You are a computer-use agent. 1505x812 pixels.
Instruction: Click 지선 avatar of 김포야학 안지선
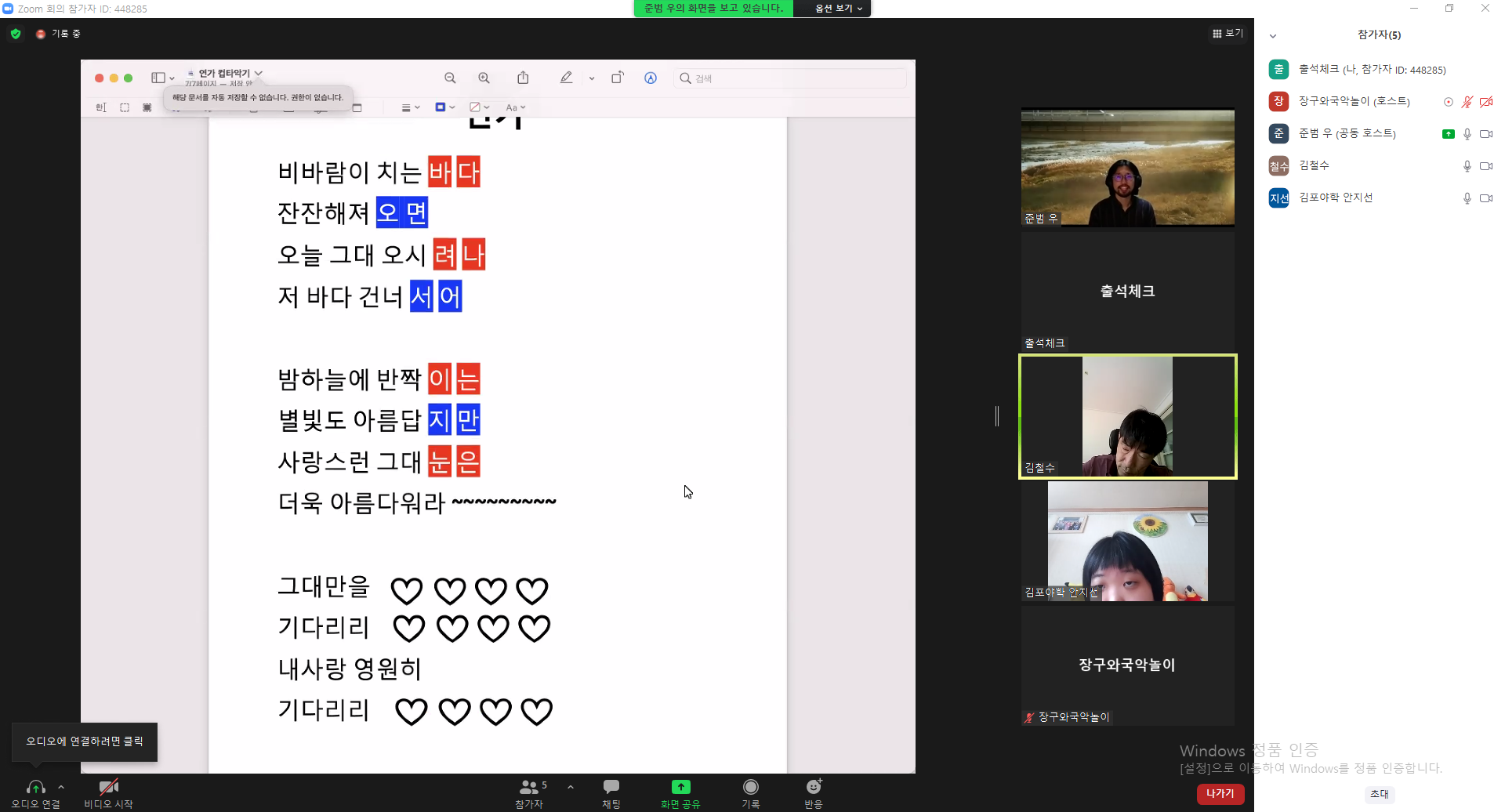[1279, 198]
